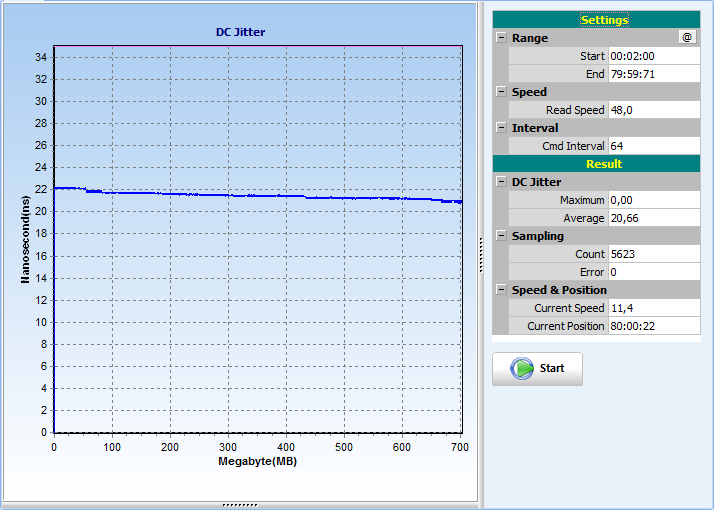Select the Current Position value 80:00:22
The image size is (714, 510).
[x=654, y=326]
